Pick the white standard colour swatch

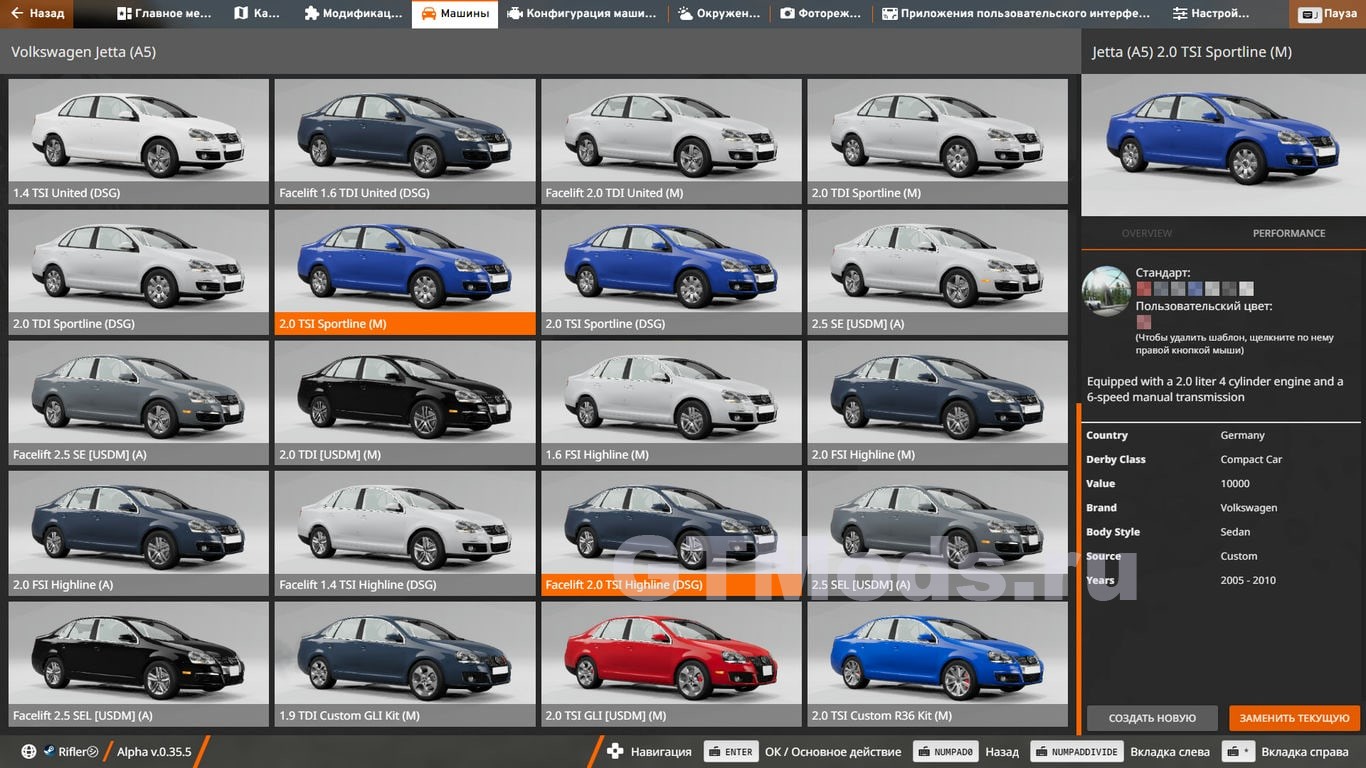point(1246,289)
